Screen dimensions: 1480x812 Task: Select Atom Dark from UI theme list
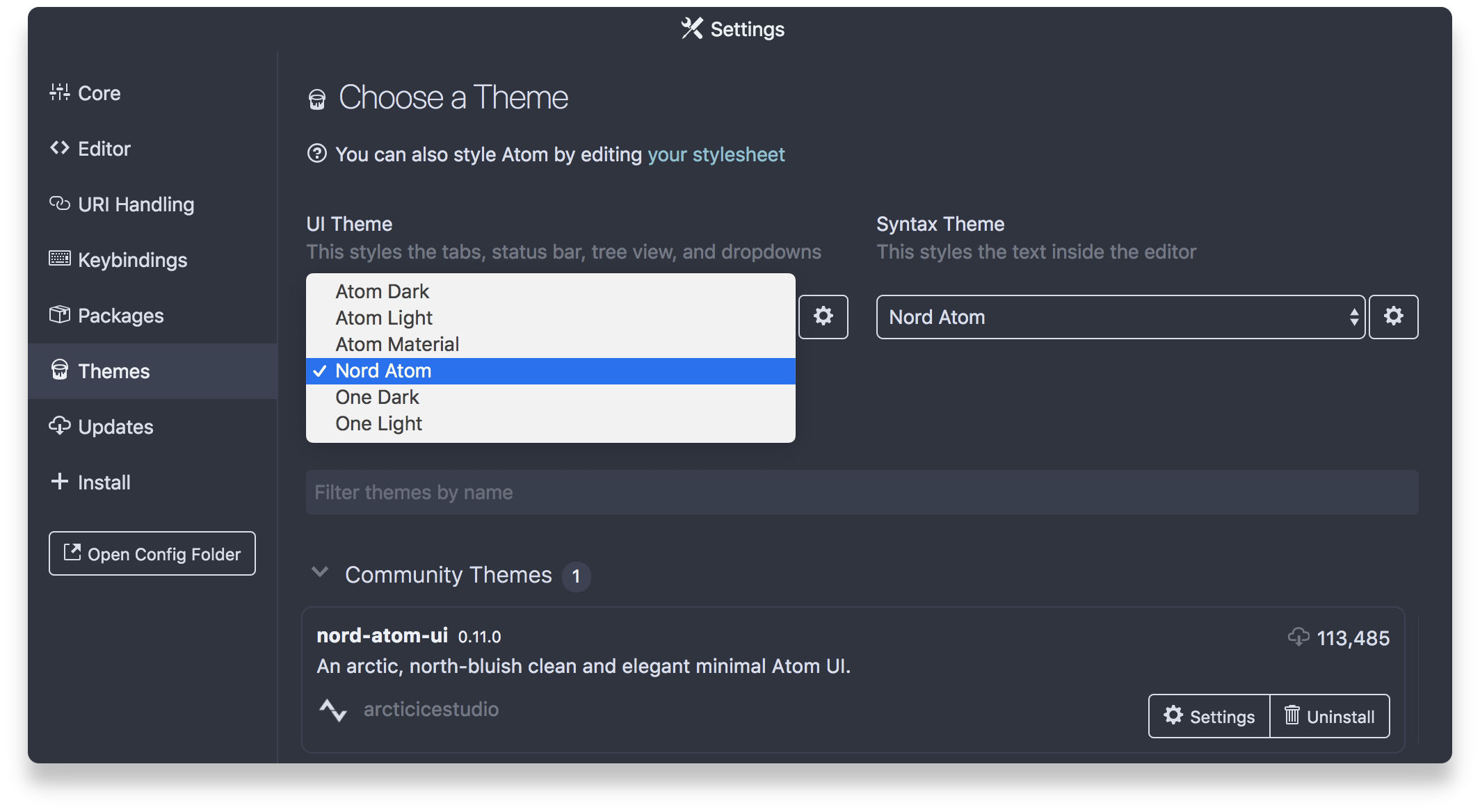(382, 291)
